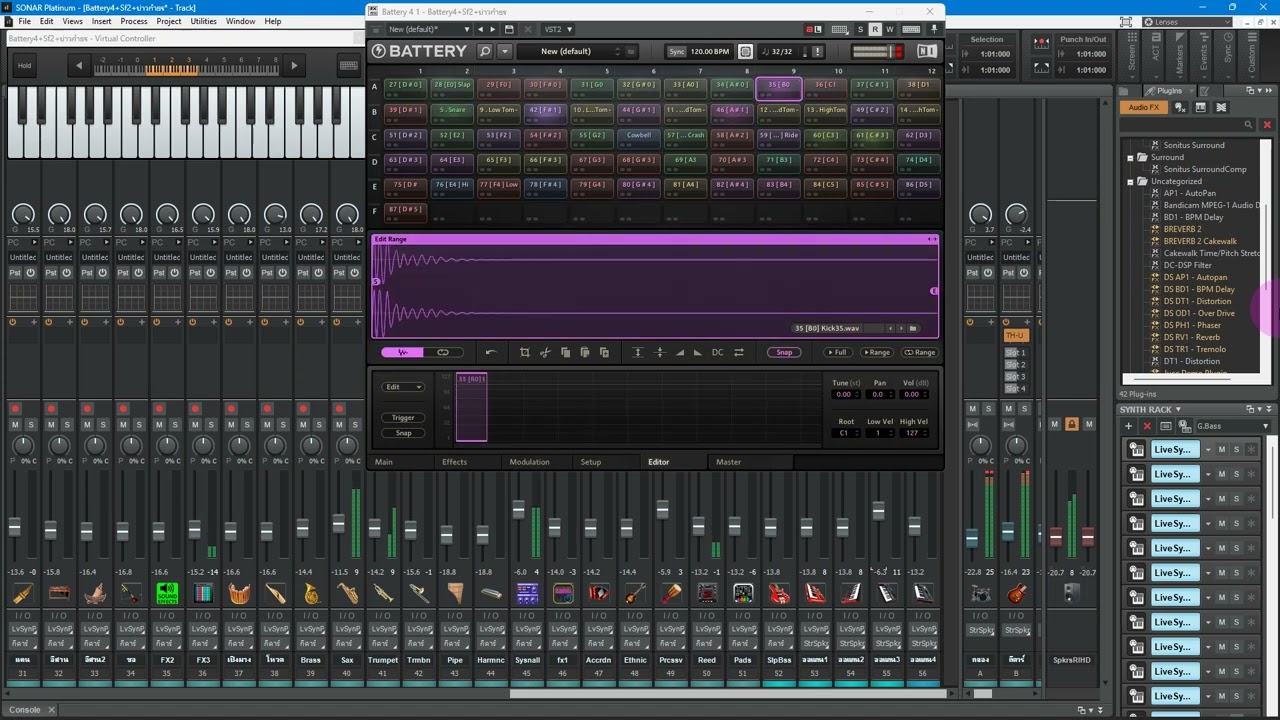
Task: Click the trombone icon on Trmbn strip
Action: pyautogui.click(x=419, y=594)
